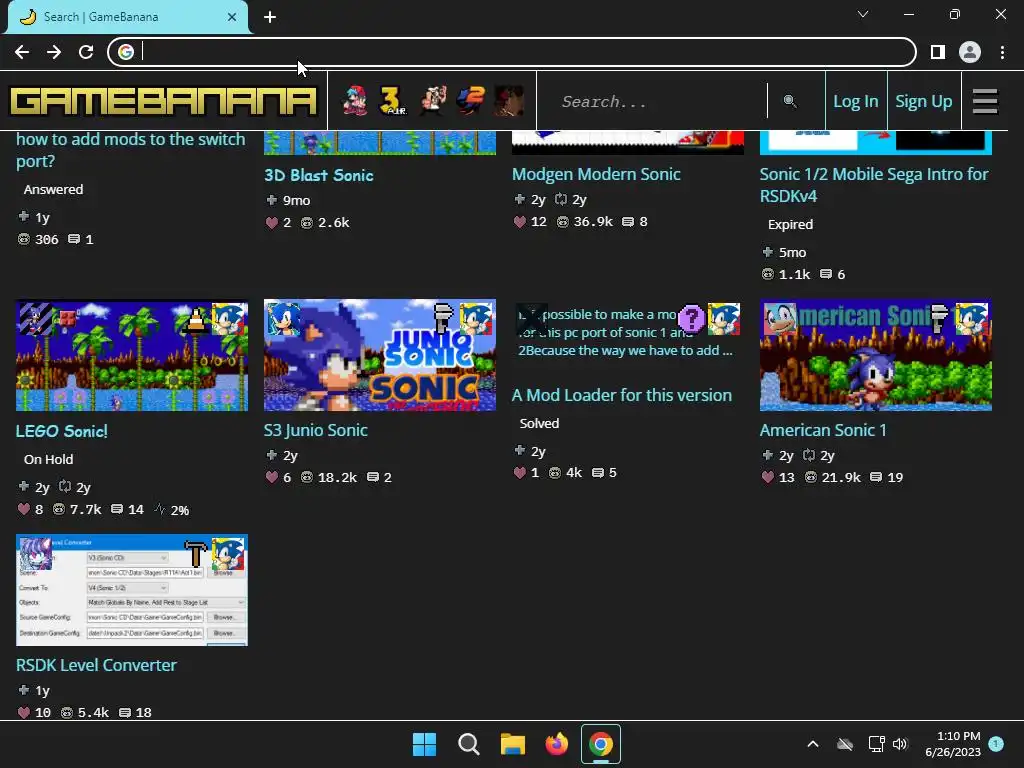Click the Mod Loader question preview text
The width and height of the screenshot is (1024, 768).
coord(625,333)
